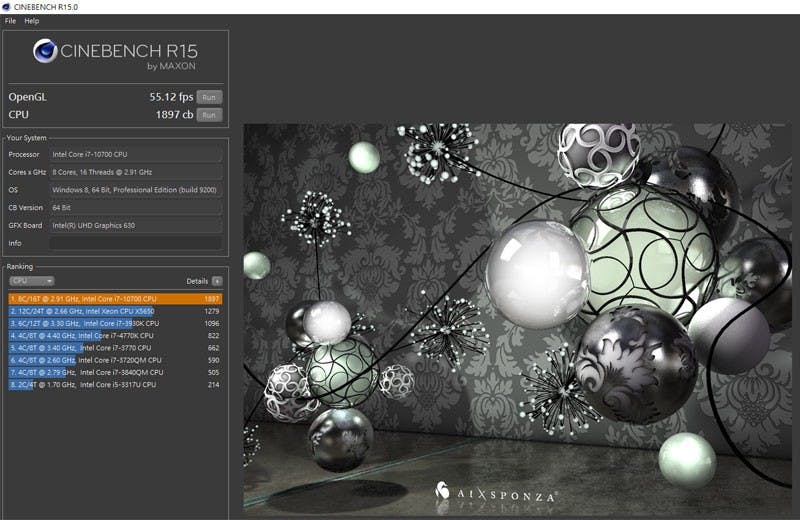Click the Cinebench title bar app icon

pos(6,7)
